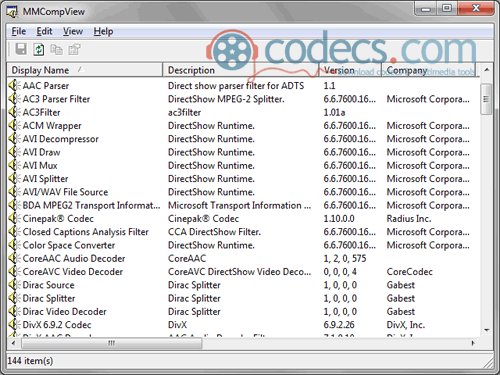Sort by Display Name column header
Screen dimensions: 500x375
(85, 70)
